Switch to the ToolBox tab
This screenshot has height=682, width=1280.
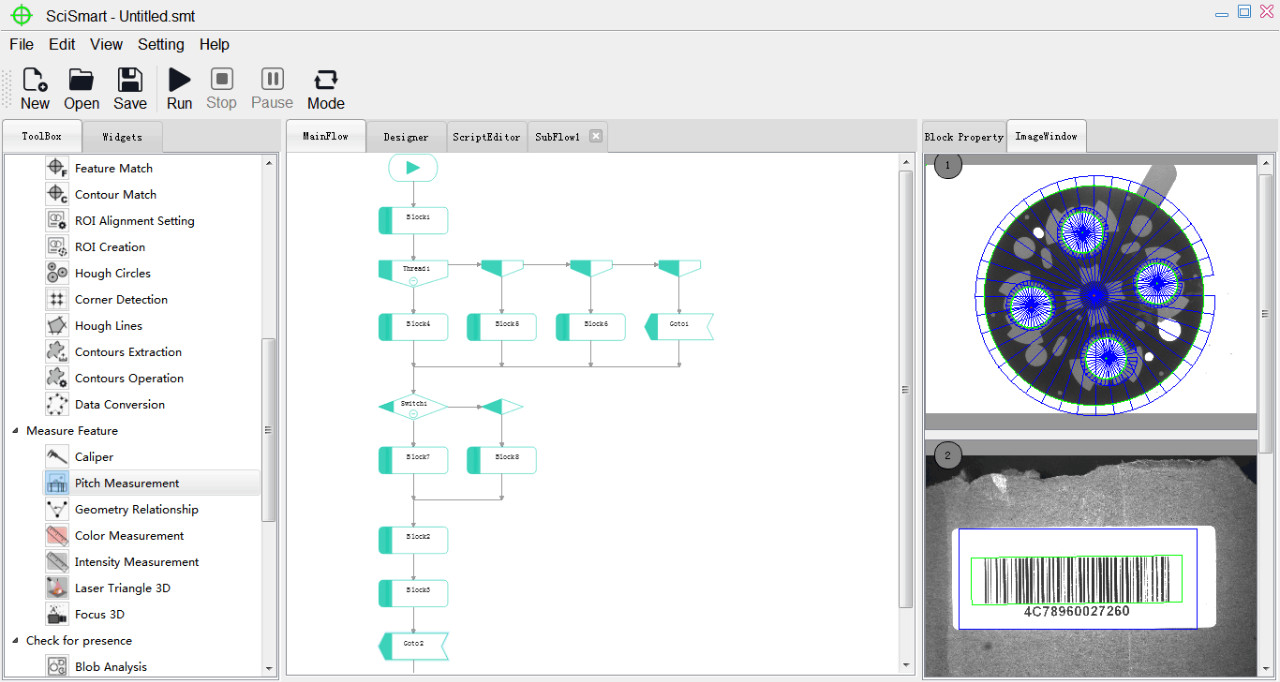(x=42, y=136)
